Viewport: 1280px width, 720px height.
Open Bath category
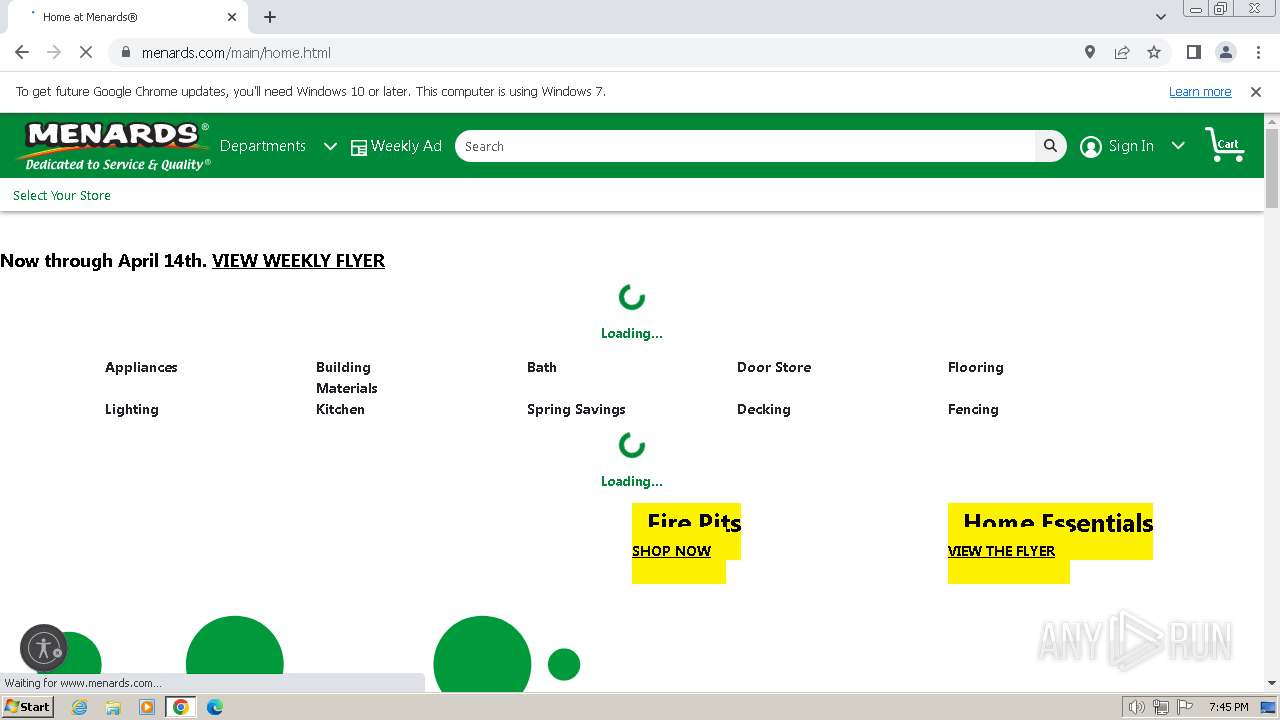tap(542, 367)
